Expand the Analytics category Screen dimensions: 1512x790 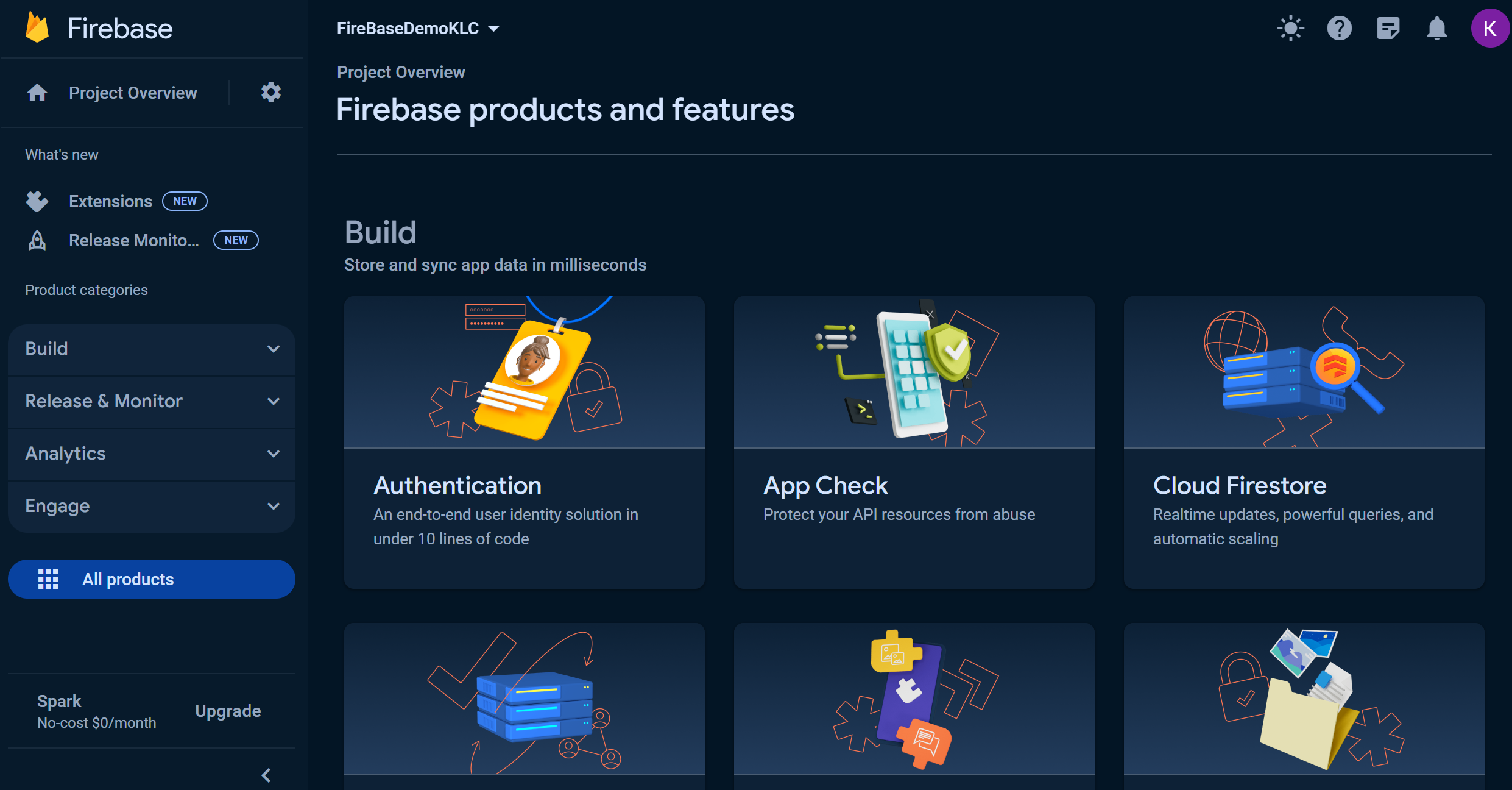pyautogui.click(x=152, y=454)
